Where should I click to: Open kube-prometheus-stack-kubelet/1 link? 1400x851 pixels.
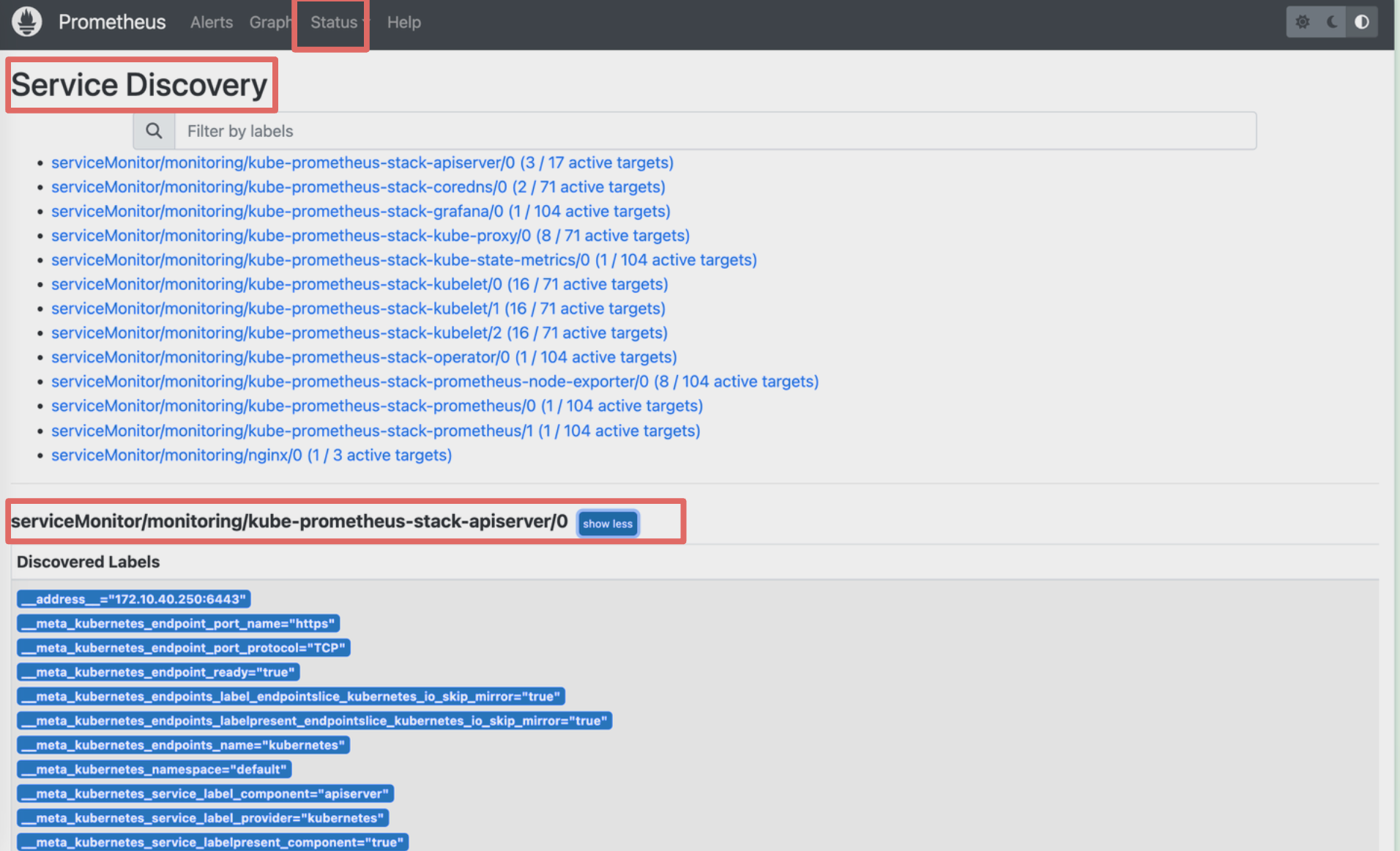click(x=358, y=308)
